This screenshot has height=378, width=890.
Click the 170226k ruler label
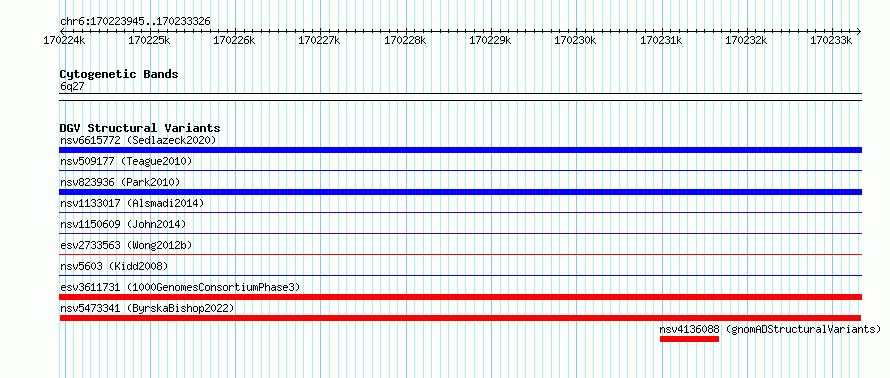click(x=234, y=40)
